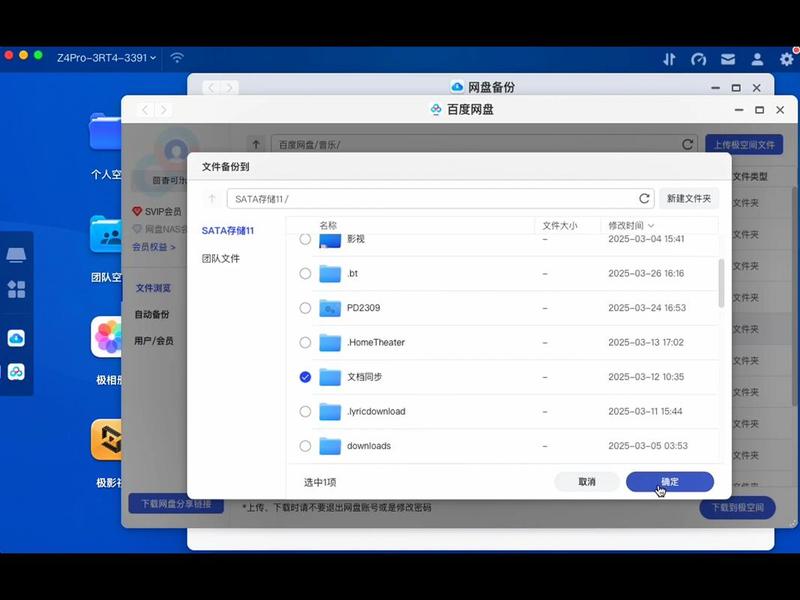Click the yellow macOS minimize dot
Viewport: 800px width, 600px height.
[23, 55]
